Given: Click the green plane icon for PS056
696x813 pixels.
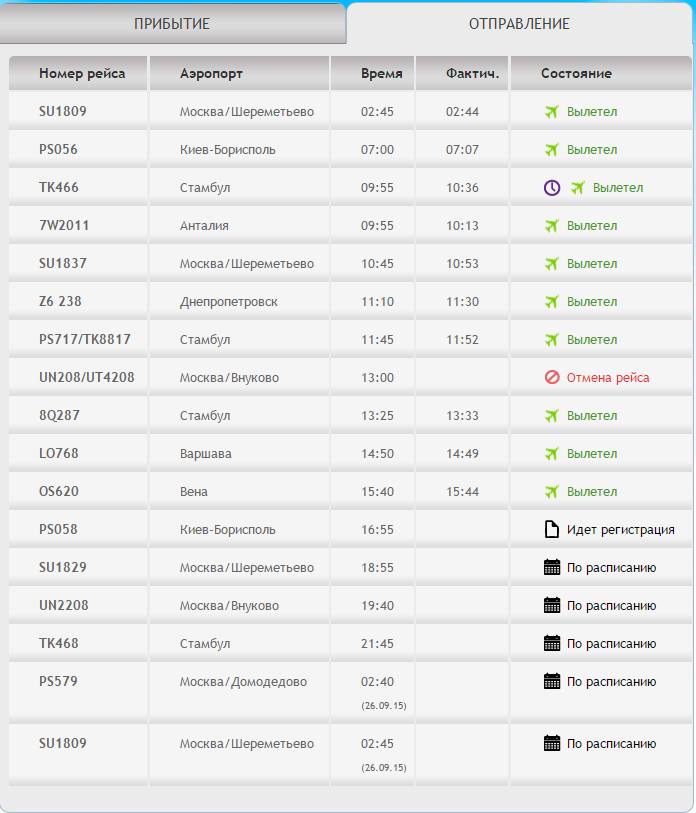Looking at the screenshot, I should tap(552, 150).
